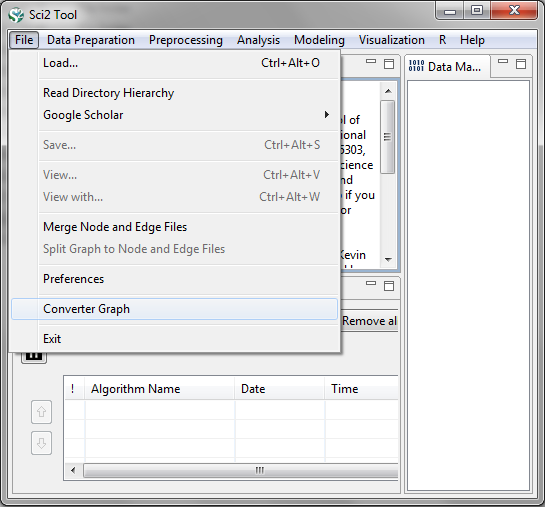The width and height of the screenshot is (545, 507).
Task: Click the scheduler pause button
Action: tap(34, 357)
